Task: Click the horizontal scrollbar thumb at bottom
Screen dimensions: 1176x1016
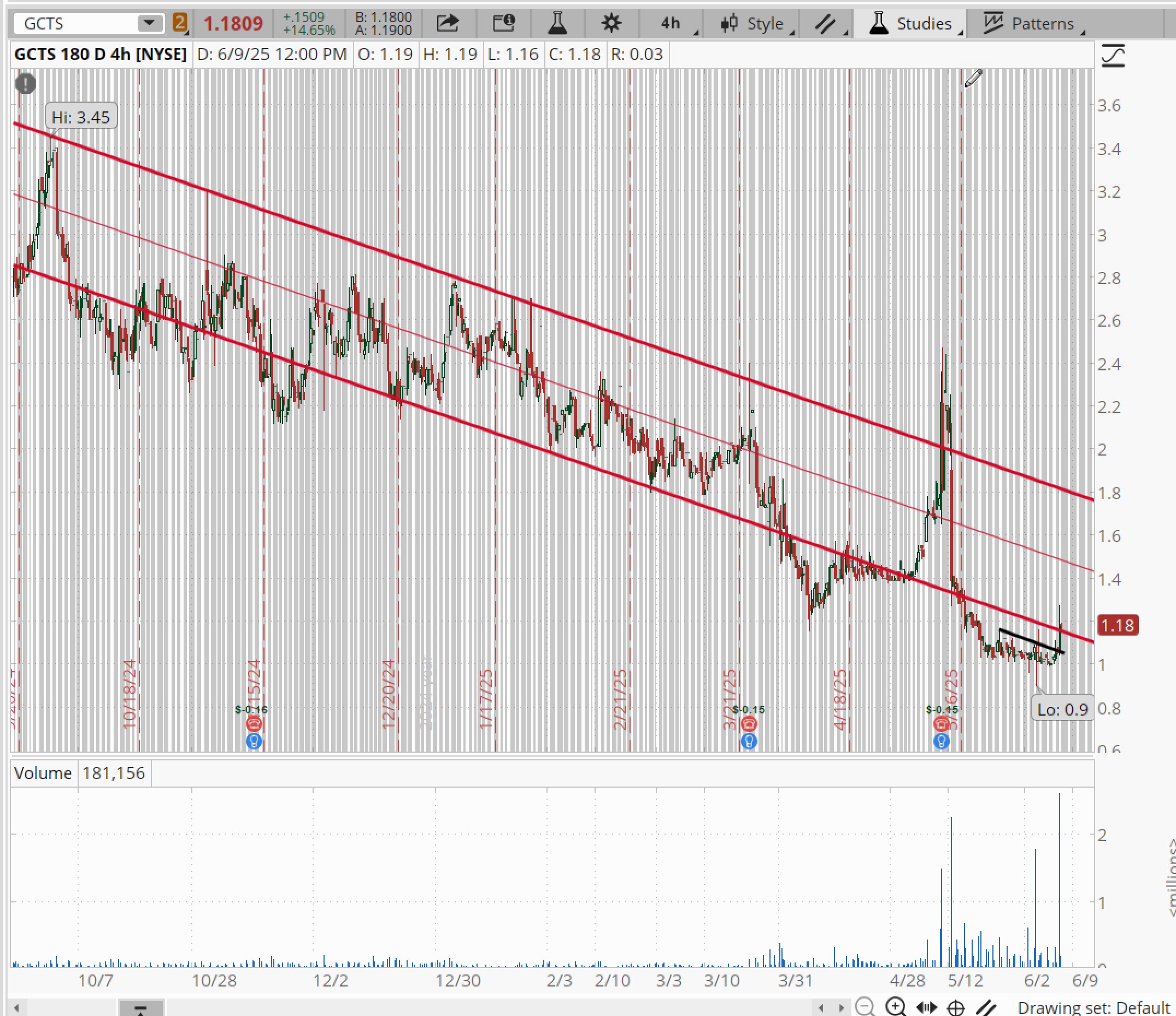Action: [x=141, y=1008]
